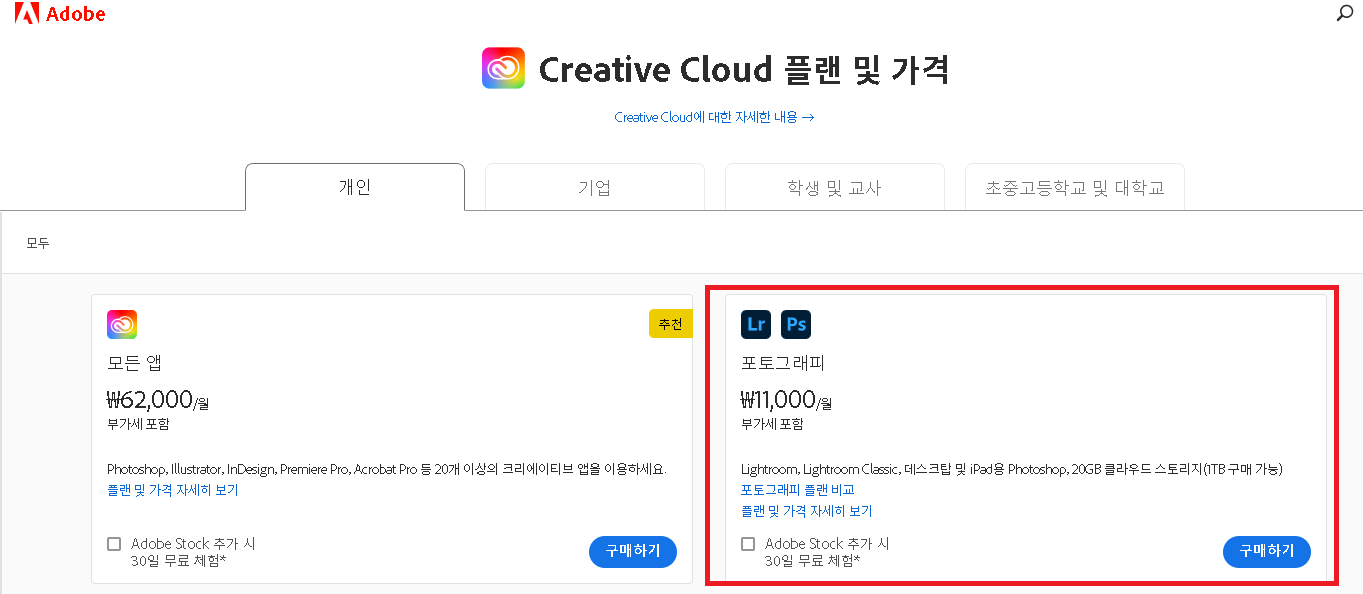Click the Lightroom Lr icon
This screenshot has width=1363, height=594.
(756, 324)
